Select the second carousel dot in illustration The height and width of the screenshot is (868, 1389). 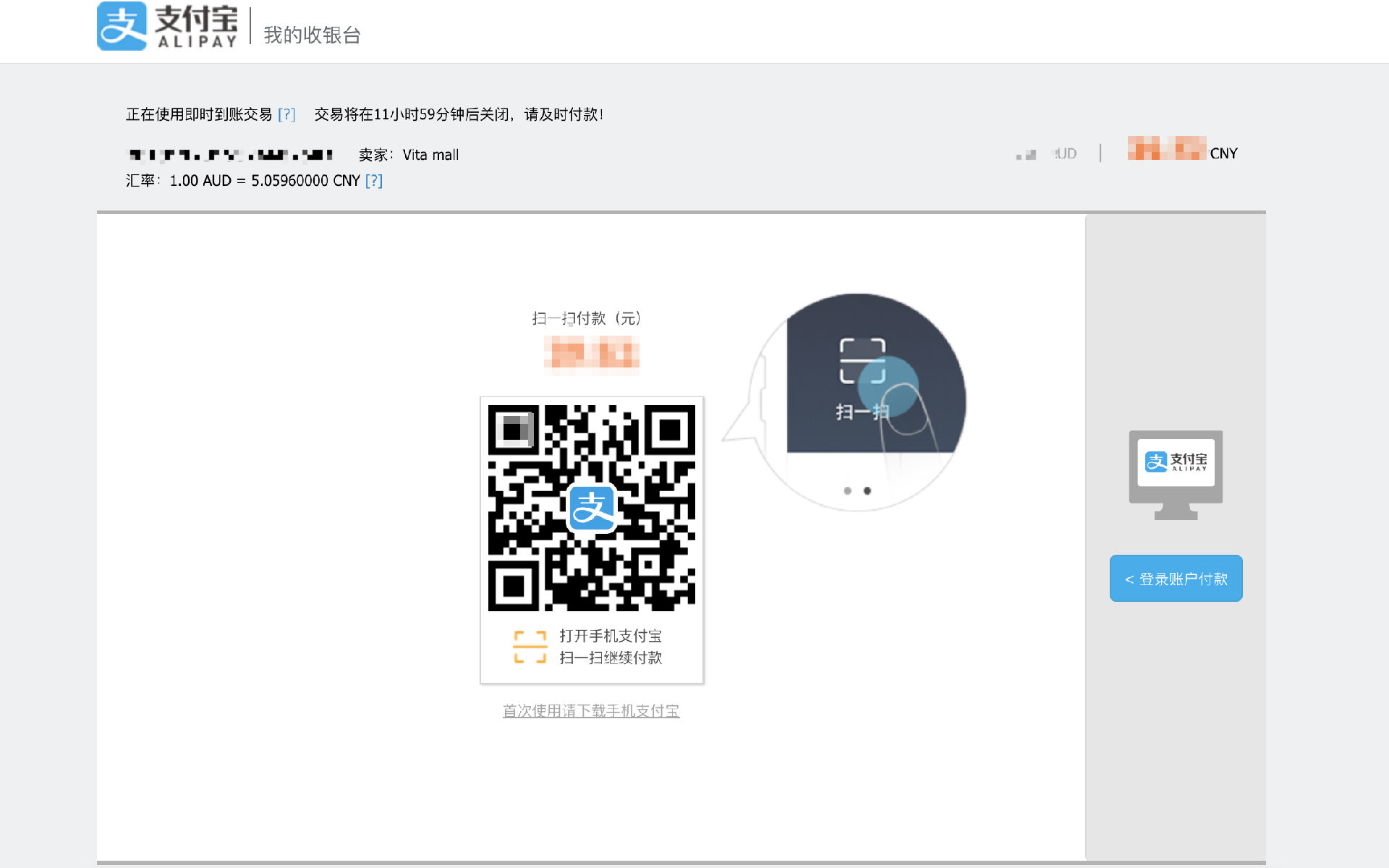point(867,491)
